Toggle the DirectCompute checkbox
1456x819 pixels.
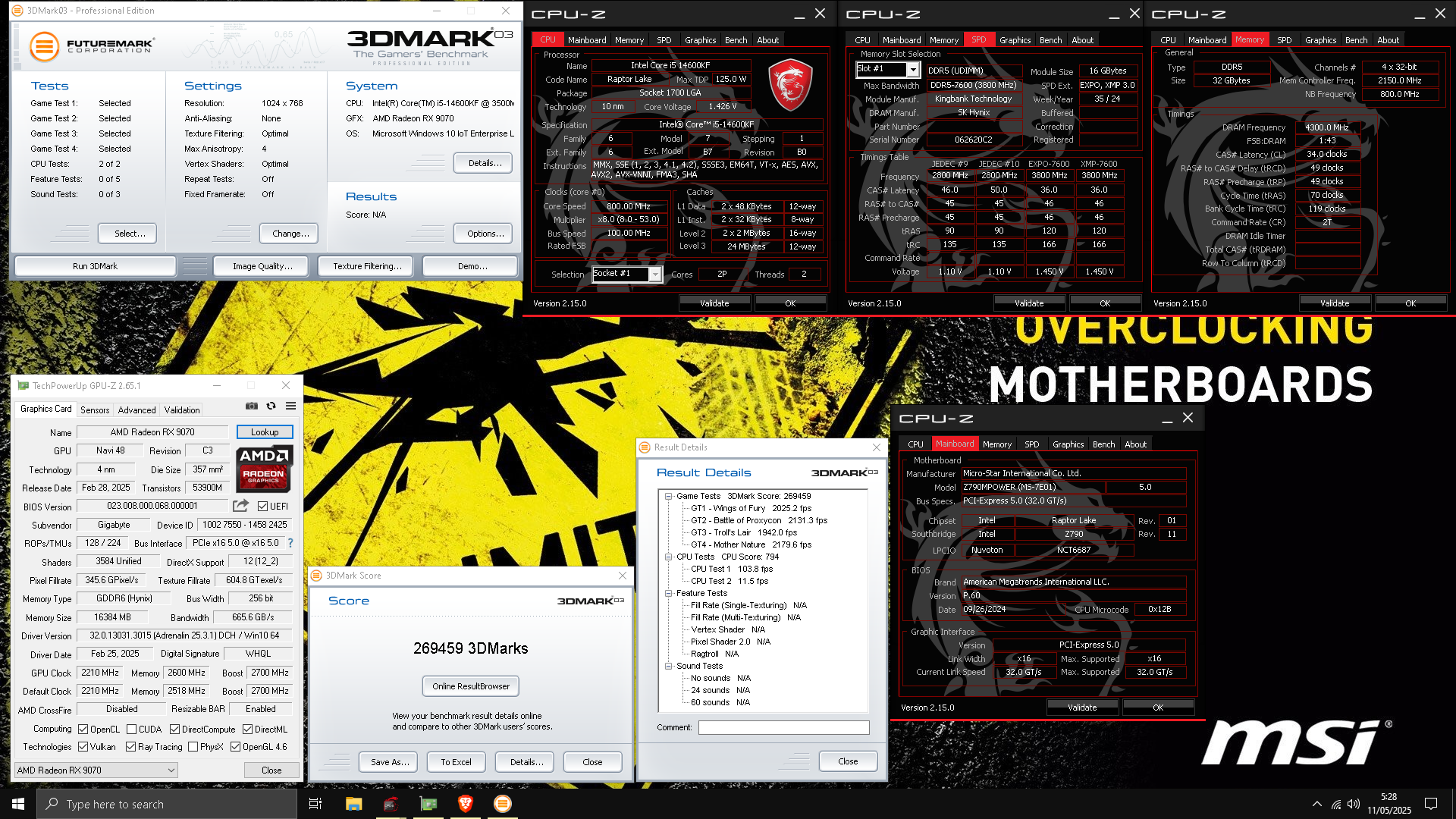(x=175, y=730)
